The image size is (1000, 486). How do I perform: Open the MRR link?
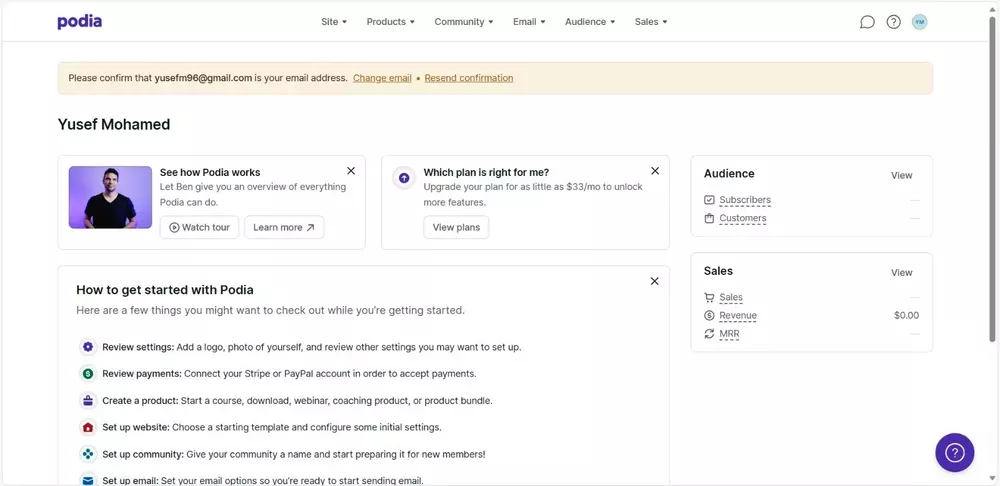coord(730,334)
